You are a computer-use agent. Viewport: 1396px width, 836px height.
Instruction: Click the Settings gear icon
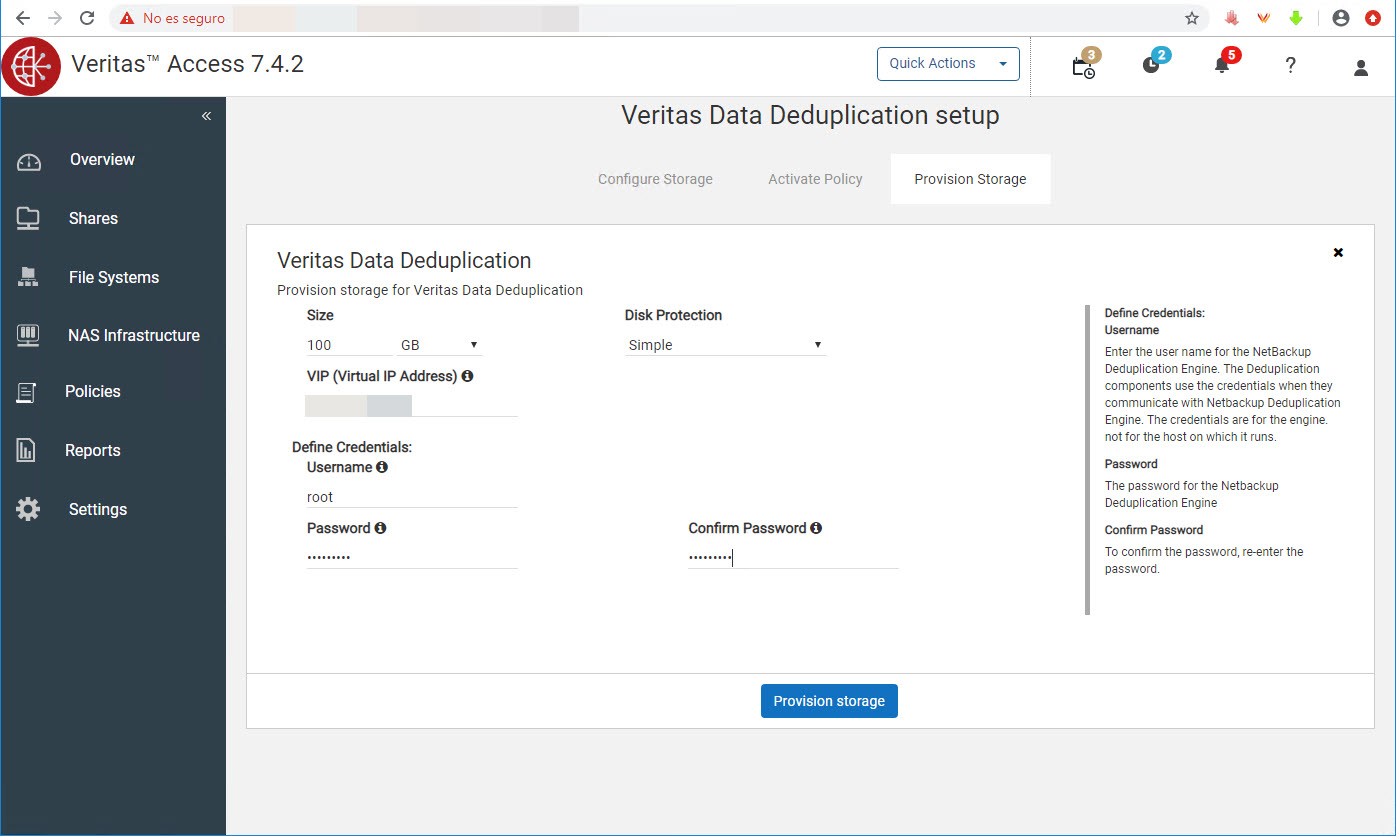(x=28, y=509)
